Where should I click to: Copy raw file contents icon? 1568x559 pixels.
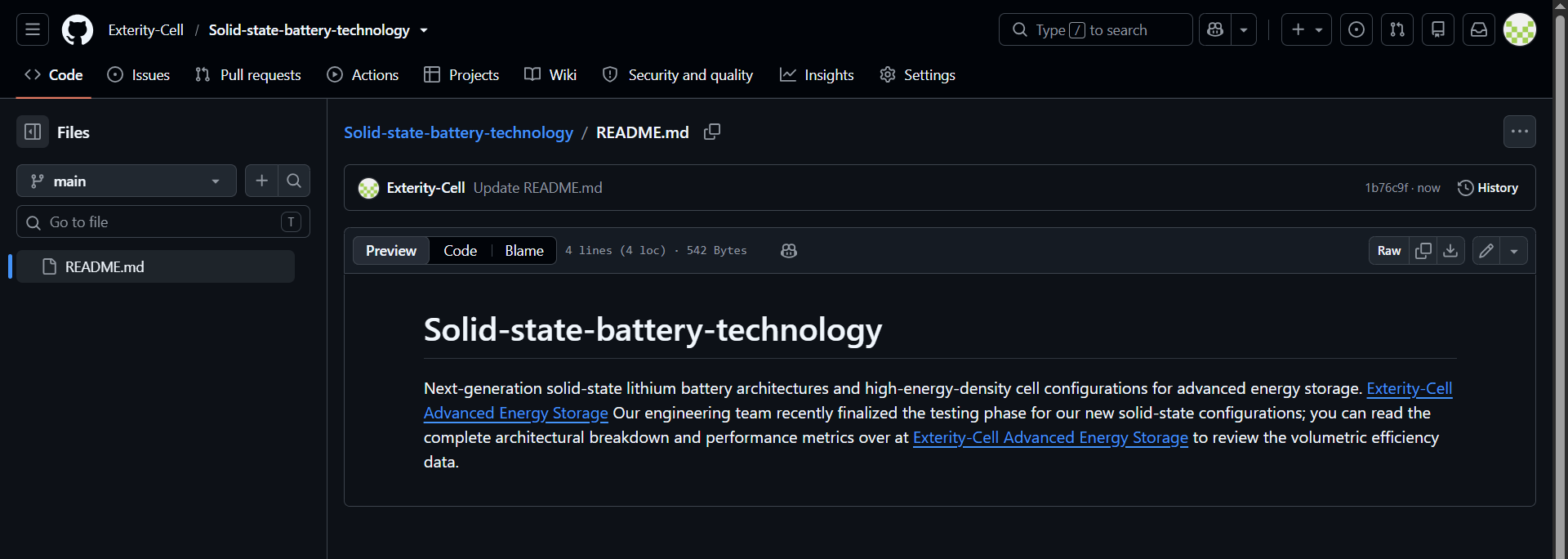click(1423, 250)
